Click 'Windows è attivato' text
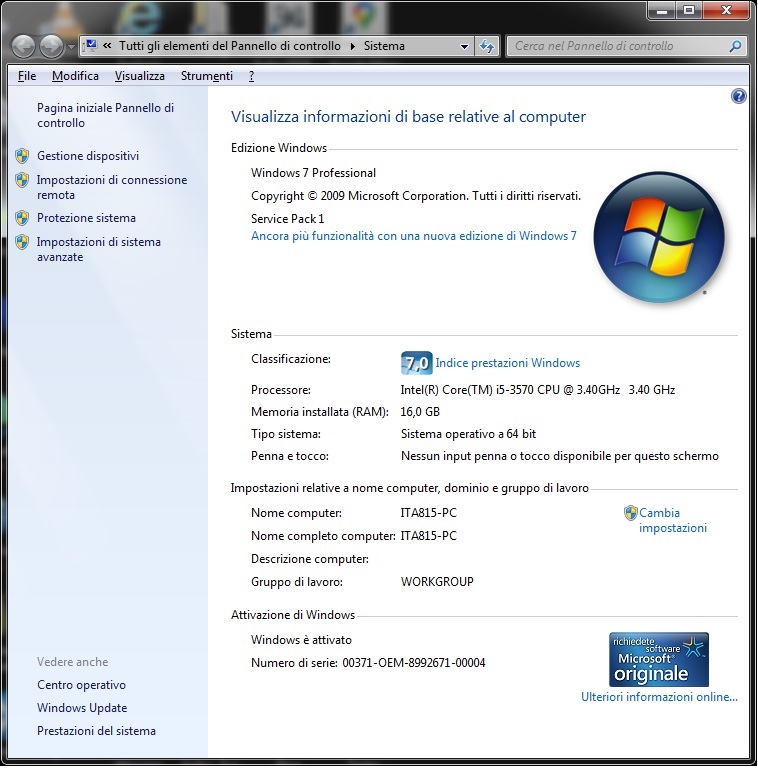 pos(301,640)
